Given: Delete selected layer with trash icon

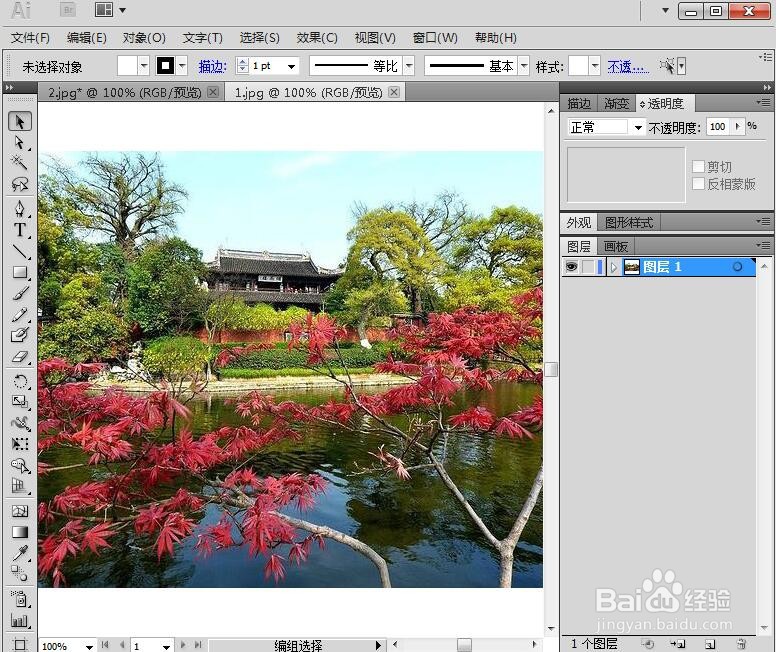Looking at the screenshot, I should pyautogui.click(x=741, y=644).
